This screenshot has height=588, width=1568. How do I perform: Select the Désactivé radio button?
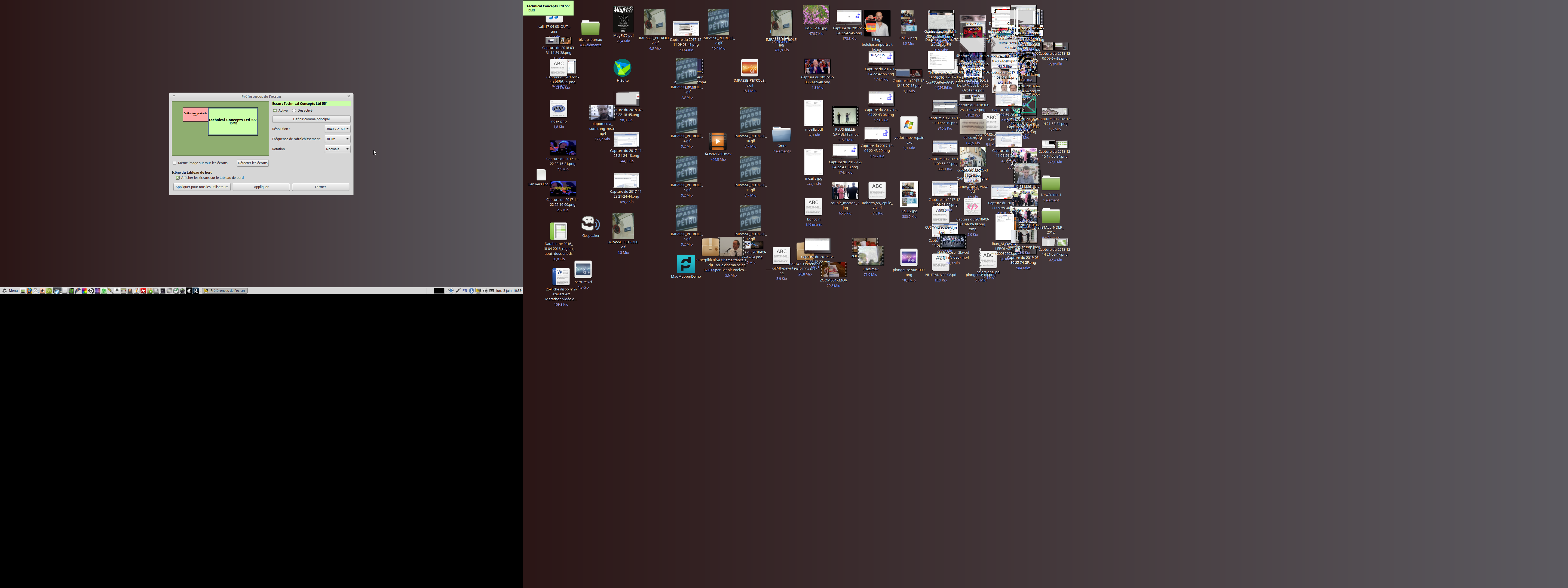coord(294,111)
